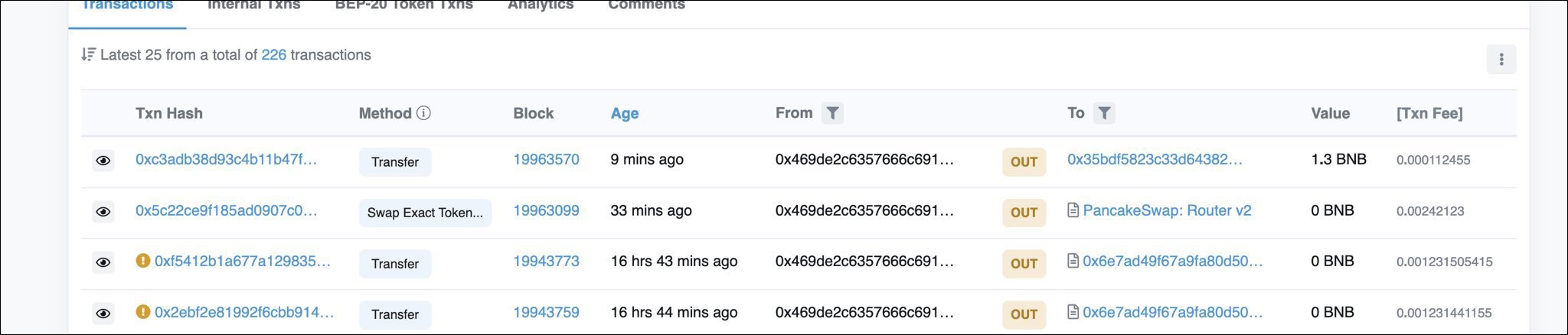Click the 226 total transactions link
This screenshot has height=335, width=1568.
[273, 55]
